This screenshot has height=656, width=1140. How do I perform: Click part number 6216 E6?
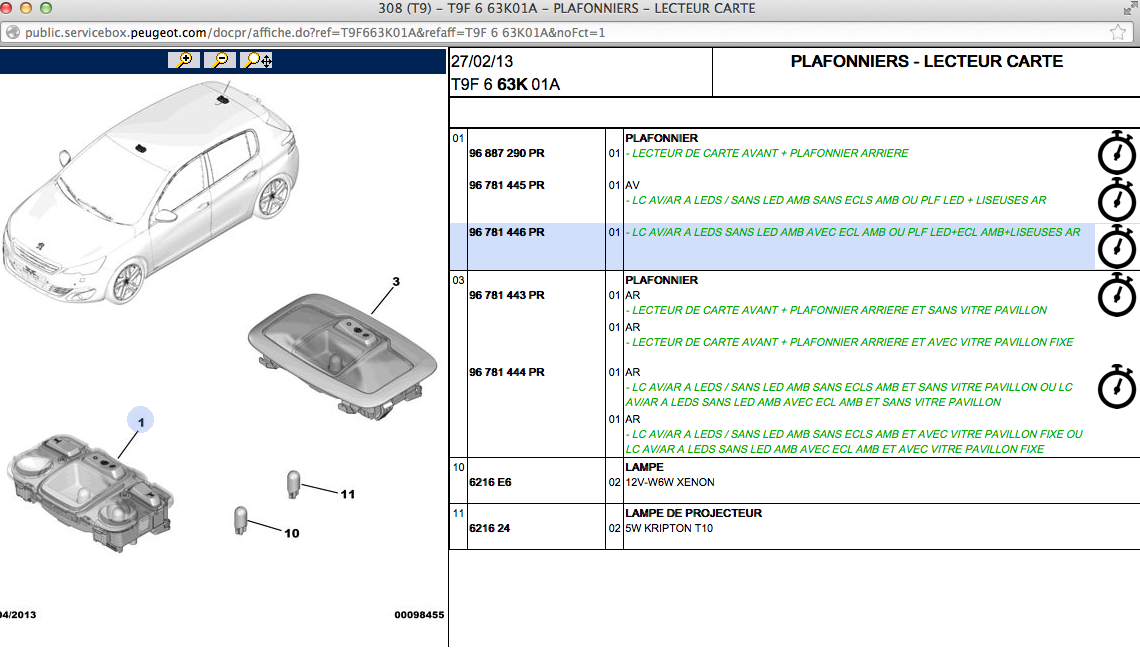click(x=490, y=482)
